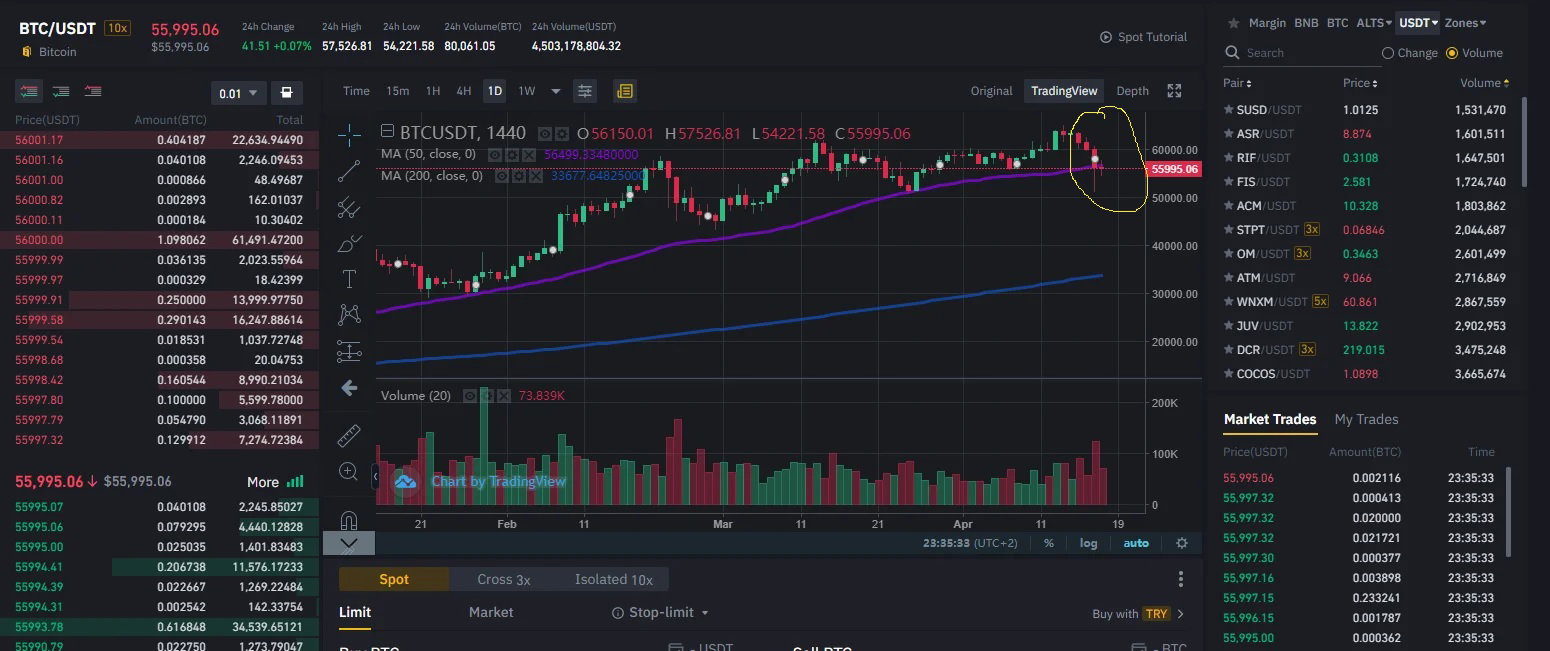Viewport: 1550px width, 651px height.
Task: Open the Stop-limit order type dropdown
Action: click(x=660, y=612)
